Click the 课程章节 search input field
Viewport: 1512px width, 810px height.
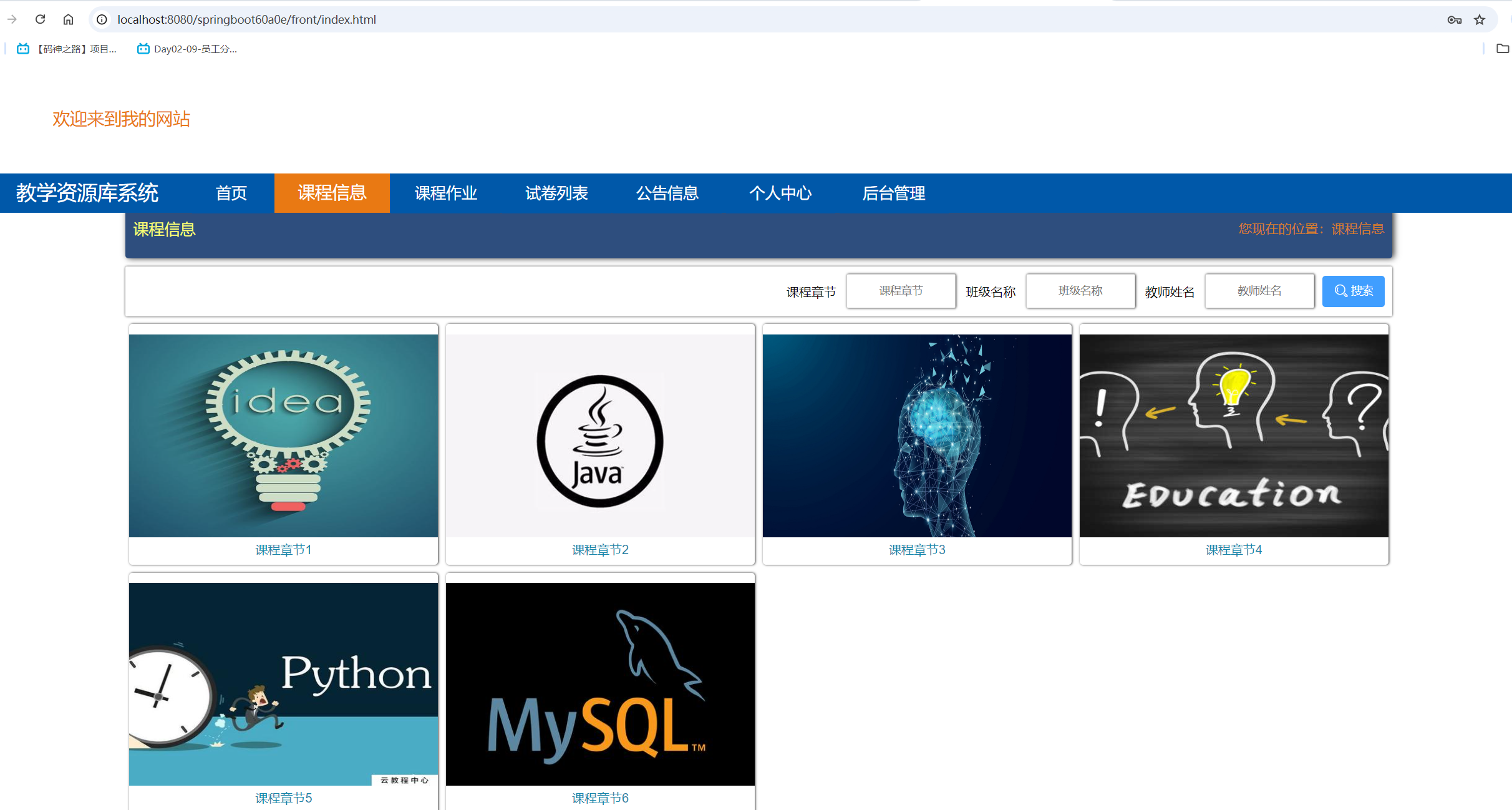coord(900,291)
